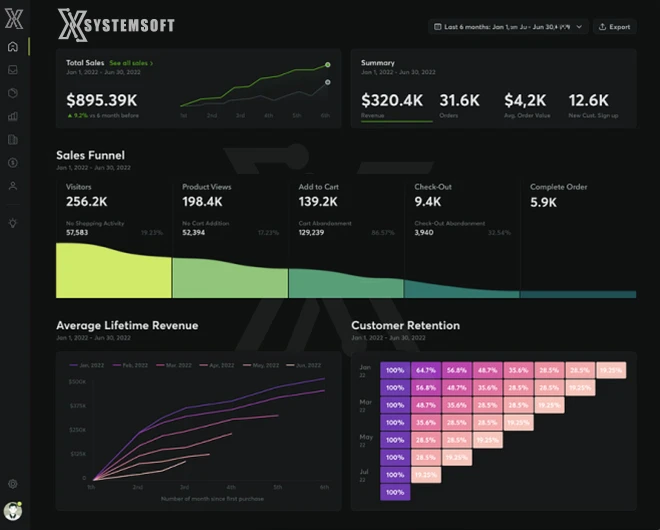Click the dollar coin icon in sidebar
Viewport: 660px width, 530px height.
tap(13, 162)
